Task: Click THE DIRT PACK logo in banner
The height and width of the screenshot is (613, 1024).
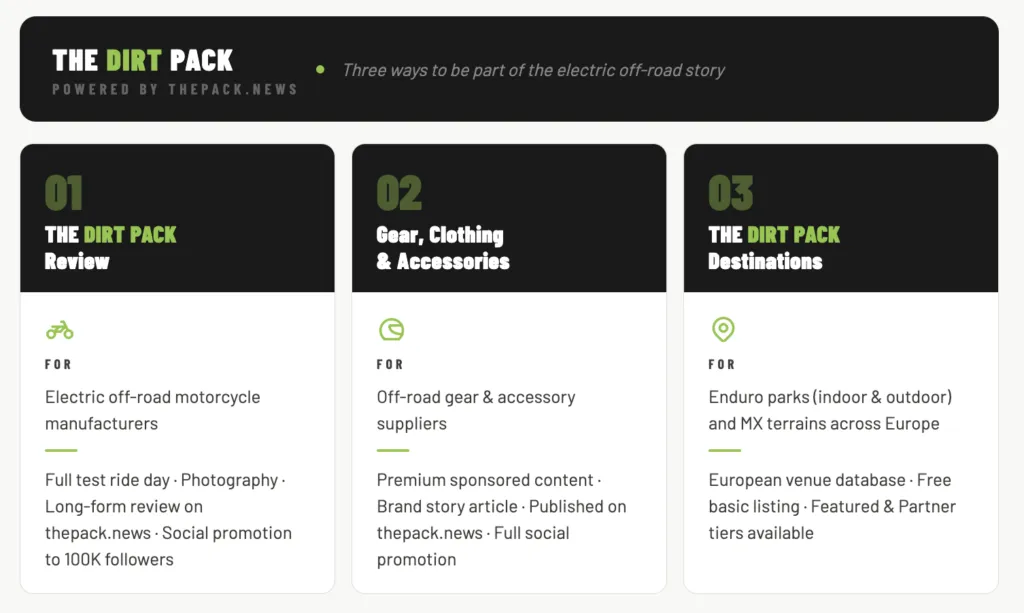Action: [142, 61]
